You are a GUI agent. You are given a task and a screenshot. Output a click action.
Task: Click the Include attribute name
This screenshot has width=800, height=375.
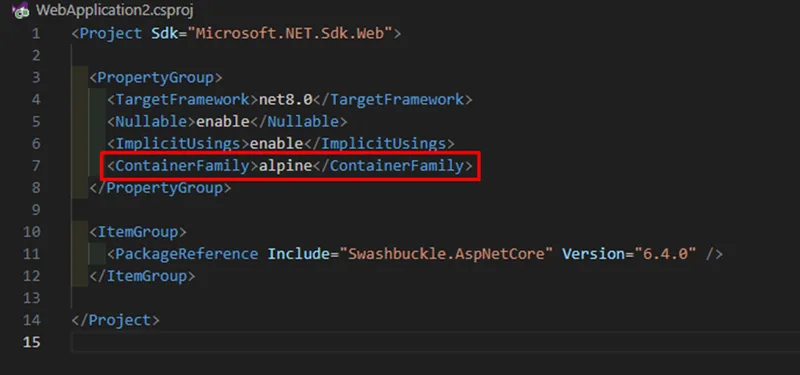[298, 254]
